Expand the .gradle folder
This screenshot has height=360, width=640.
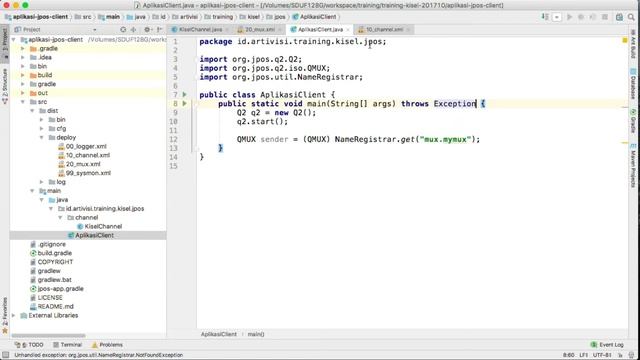(23, 49)
